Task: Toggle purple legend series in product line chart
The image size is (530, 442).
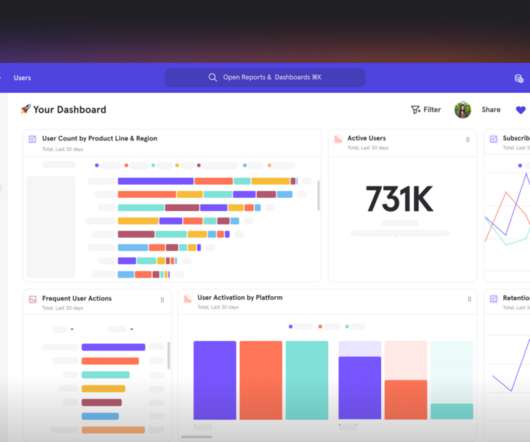Action: pos(97,165)
